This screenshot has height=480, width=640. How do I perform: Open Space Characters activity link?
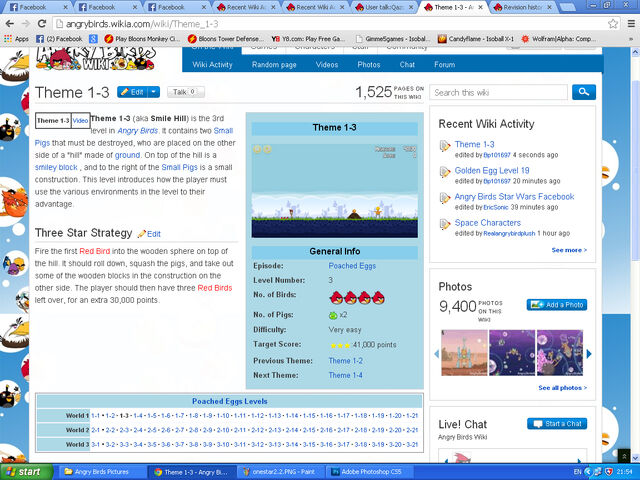(x=488, y=223)
